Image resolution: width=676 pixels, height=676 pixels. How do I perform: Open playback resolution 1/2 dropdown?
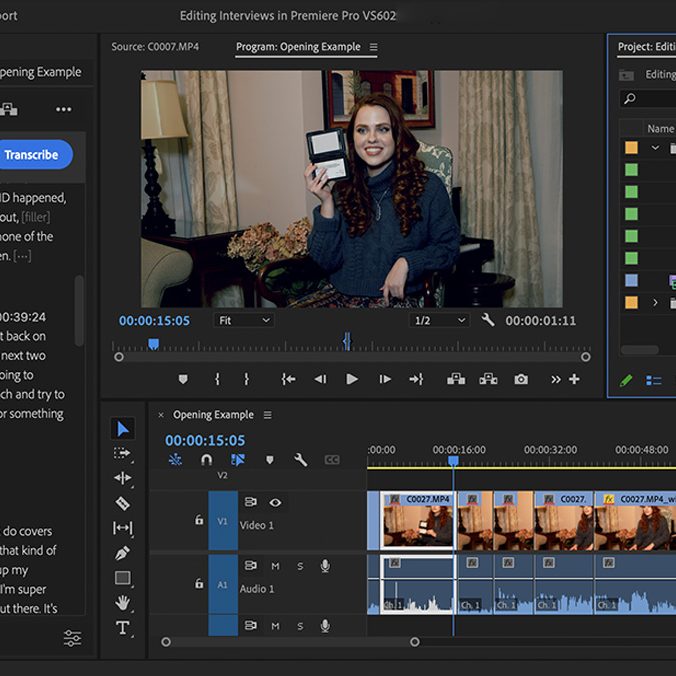[439, 320]
